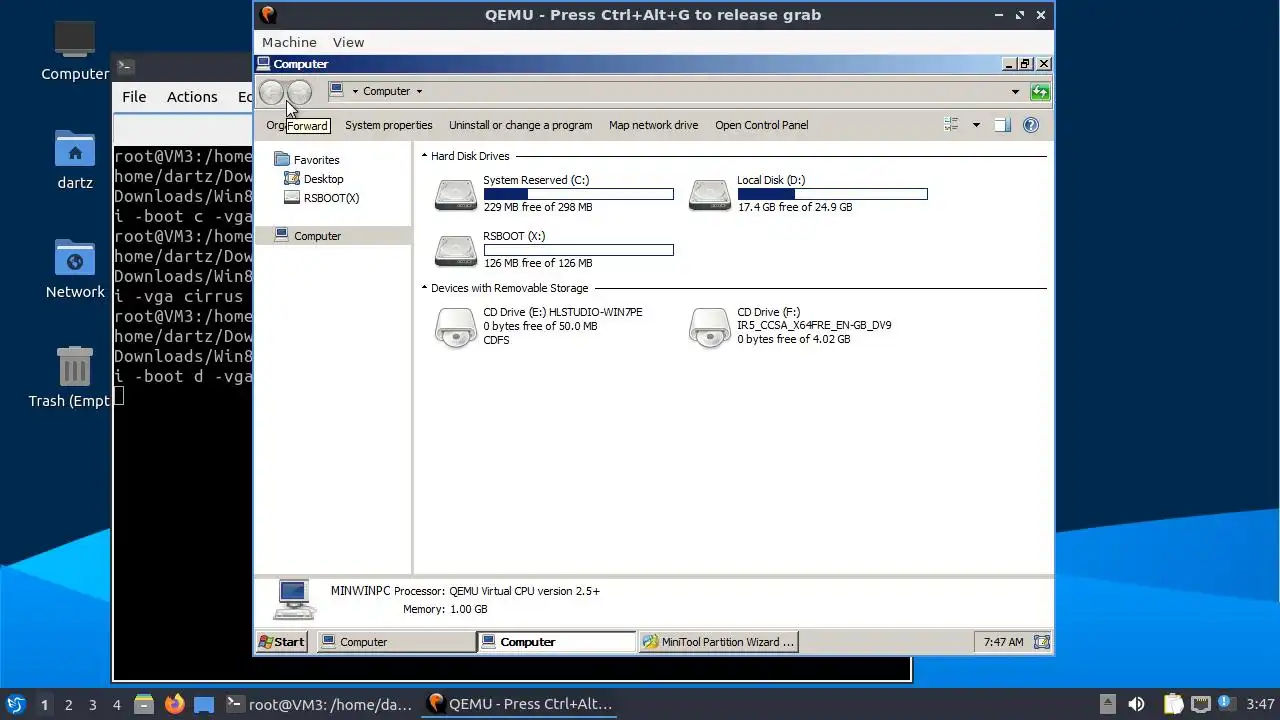
Task: Open the QEMU Machine menu
Action: (x=289, y=42)
